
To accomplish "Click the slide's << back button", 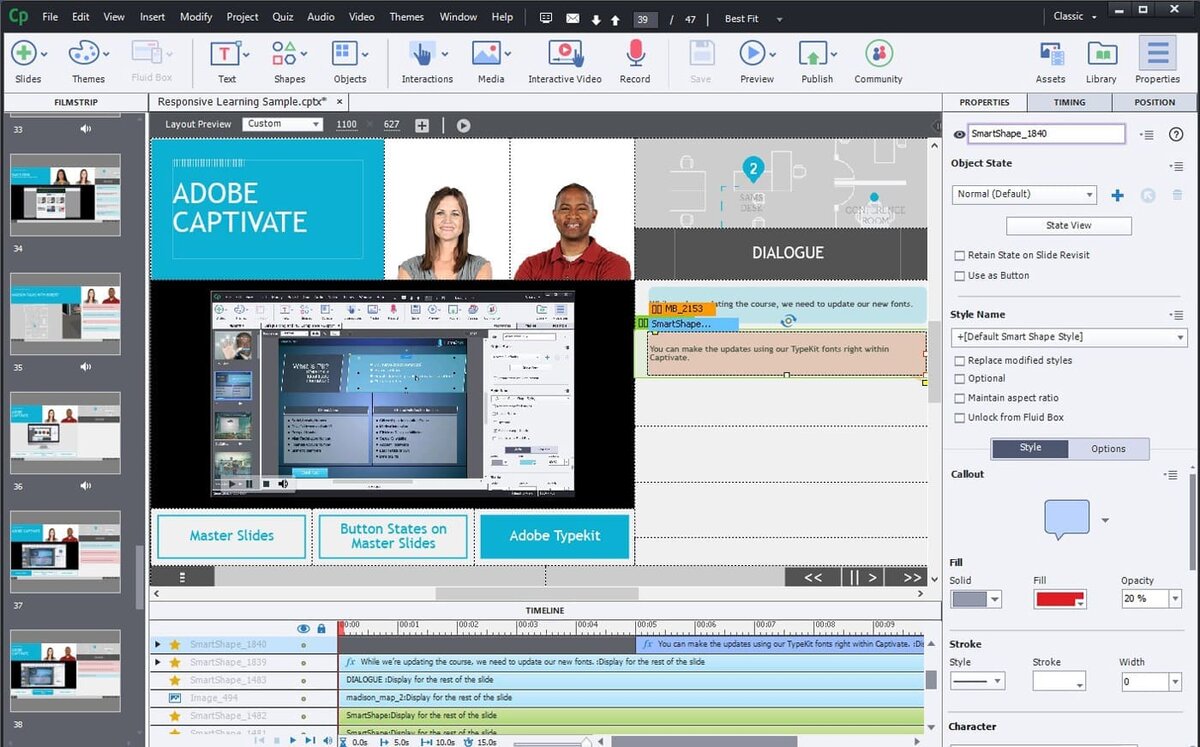I will click(x=813, y=577).
